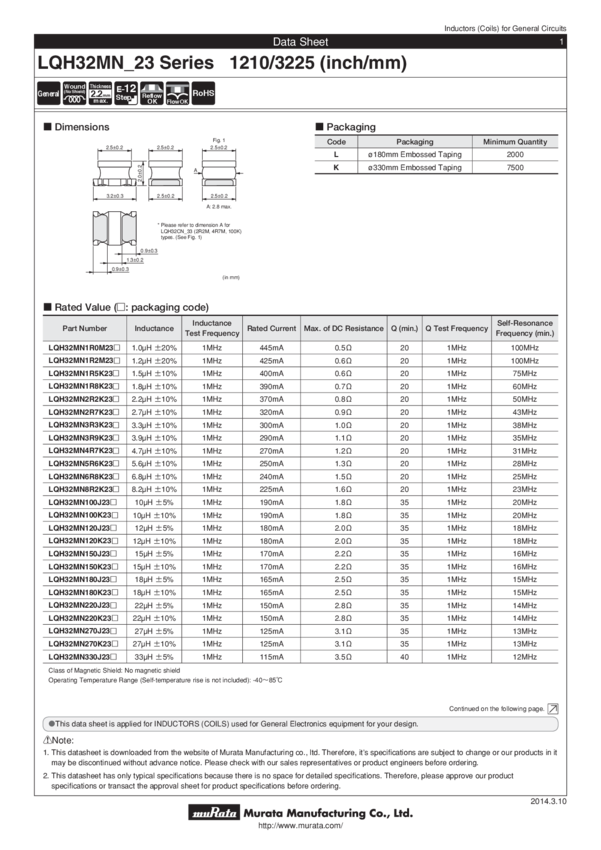Click the Max. of DC Resistance header
This screenshot has height=850, width=601.
(x=344, y=329)
